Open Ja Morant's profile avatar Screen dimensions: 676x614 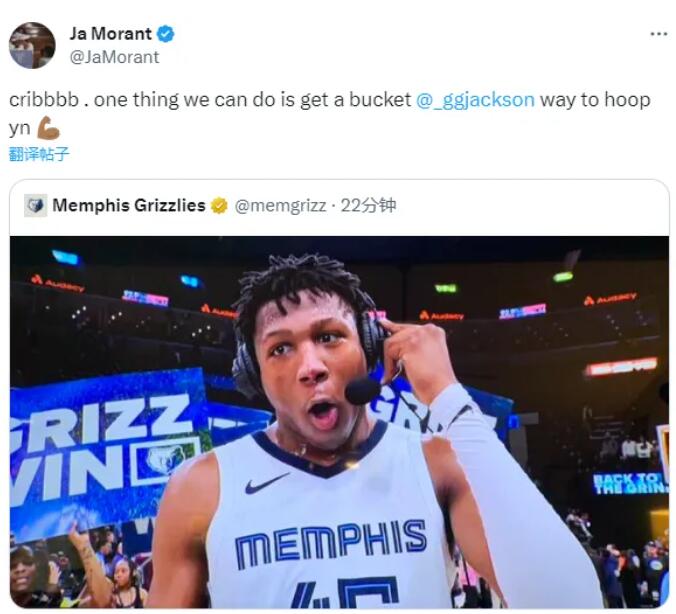32,45
